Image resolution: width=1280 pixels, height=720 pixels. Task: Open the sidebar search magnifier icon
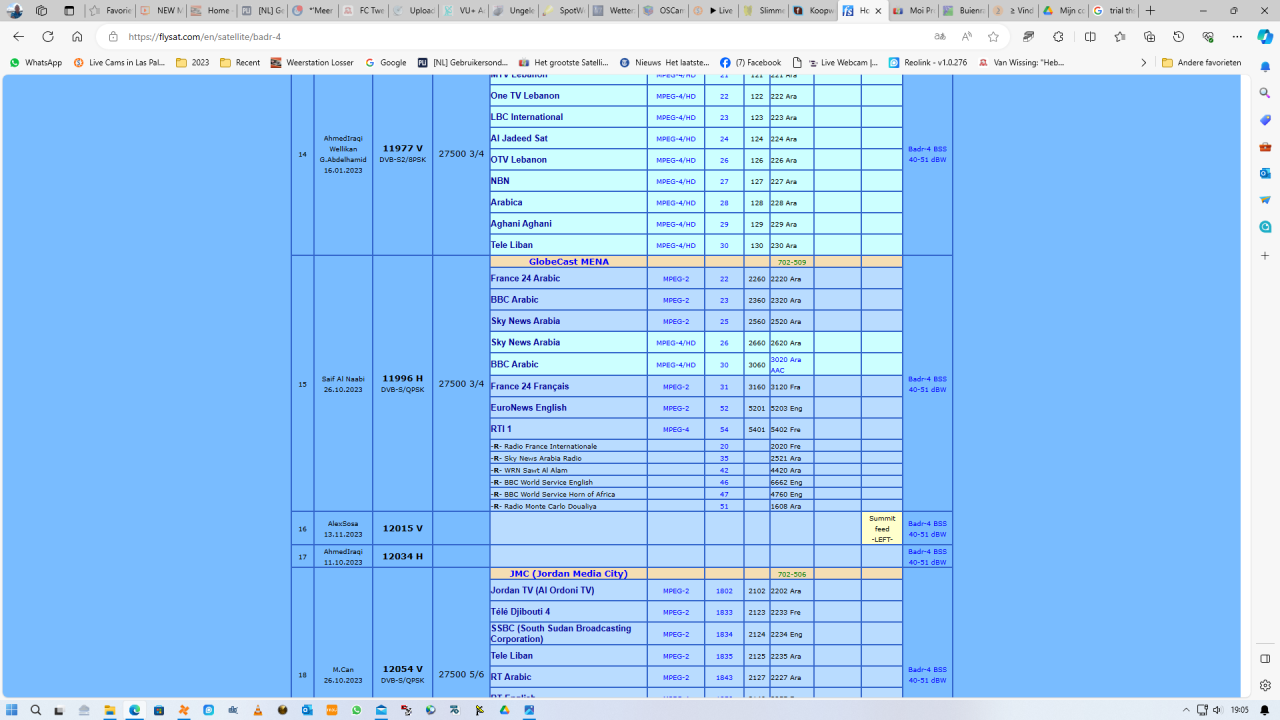1265,93
